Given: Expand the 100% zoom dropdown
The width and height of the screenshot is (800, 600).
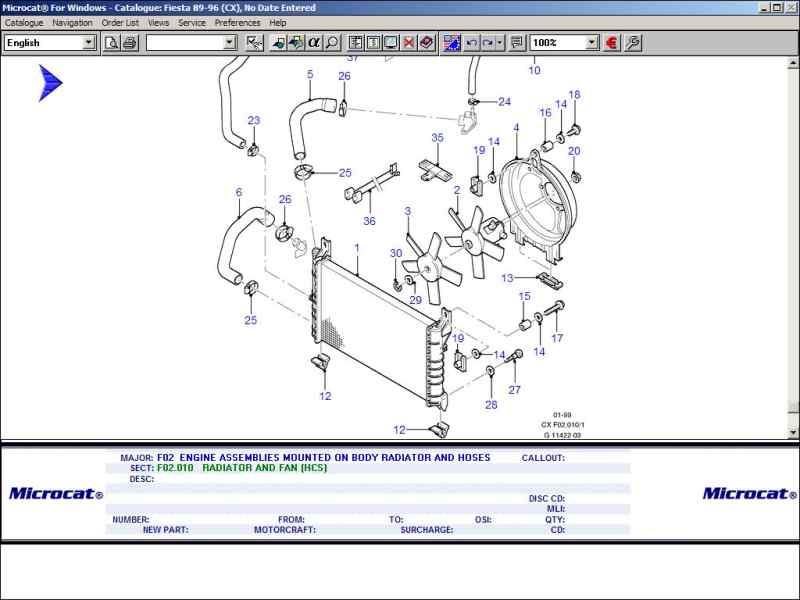Looking at the screenshot, I should click(x=591, y=43).
